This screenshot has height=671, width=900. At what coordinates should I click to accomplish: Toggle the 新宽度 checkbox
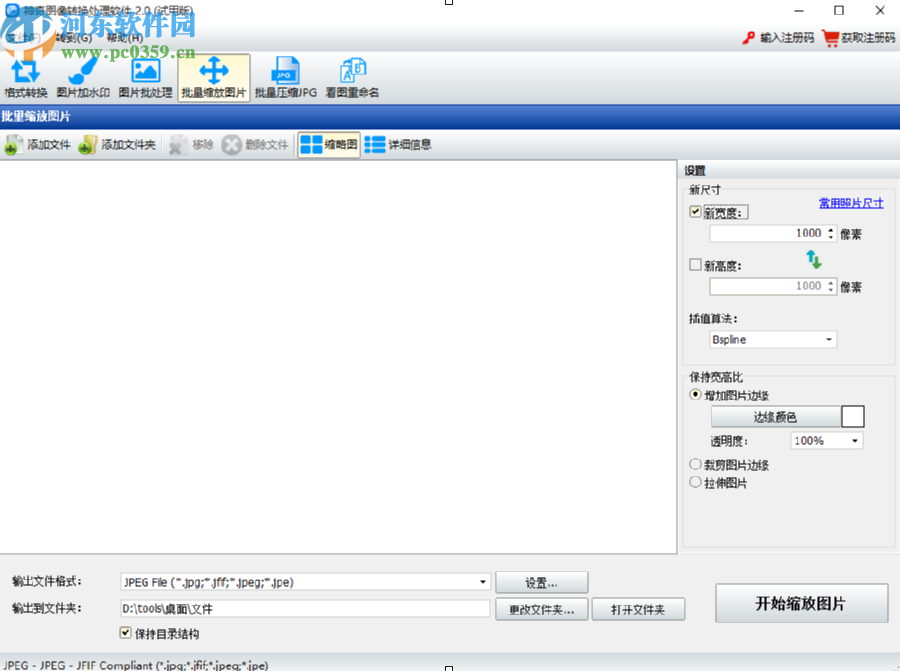tap(695, 212)
